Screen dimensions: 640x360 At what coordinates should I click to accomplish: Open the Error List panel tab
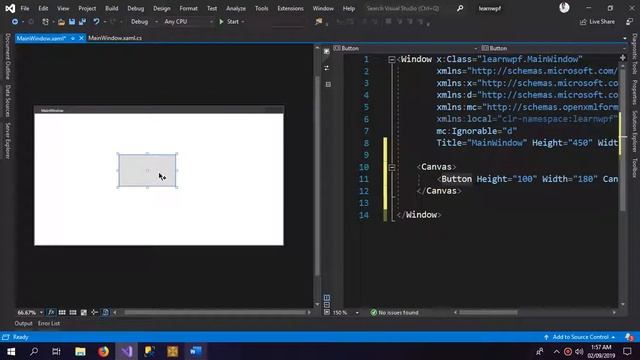(49, 324)
